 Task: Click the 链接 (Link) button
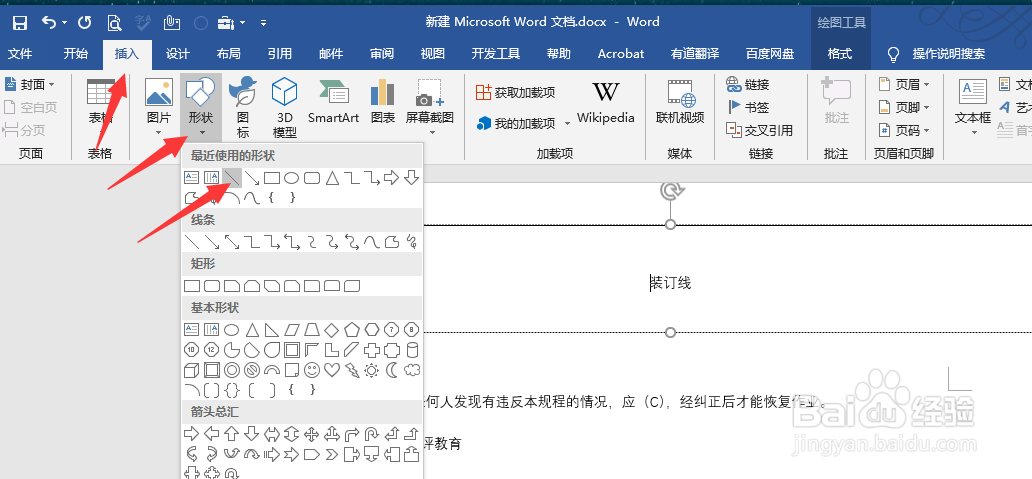pos(748,84)
